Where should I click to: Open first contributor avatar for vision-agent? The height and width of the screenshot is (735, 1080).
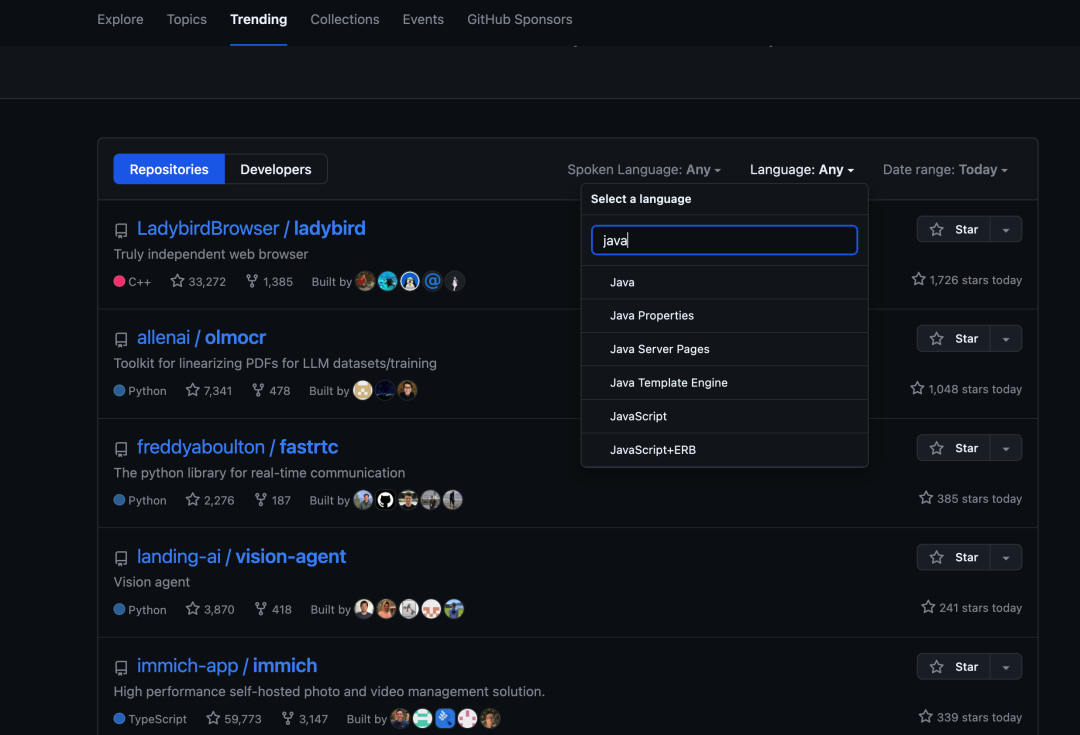pos(364,609)
